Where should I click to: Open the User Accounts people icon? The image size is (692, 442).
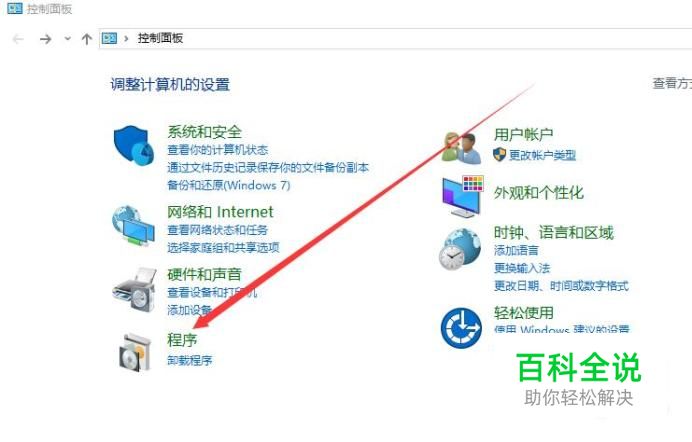click(461, 147)
